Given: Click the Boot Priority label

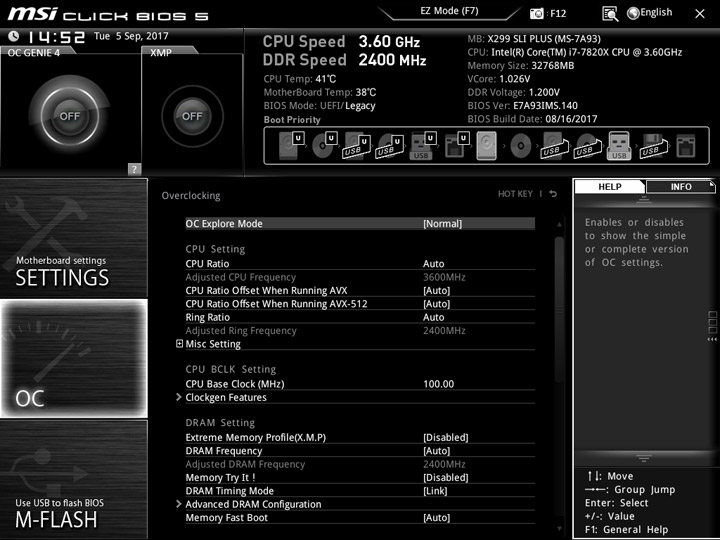Looking at the screenshot, I should point(292,119).
